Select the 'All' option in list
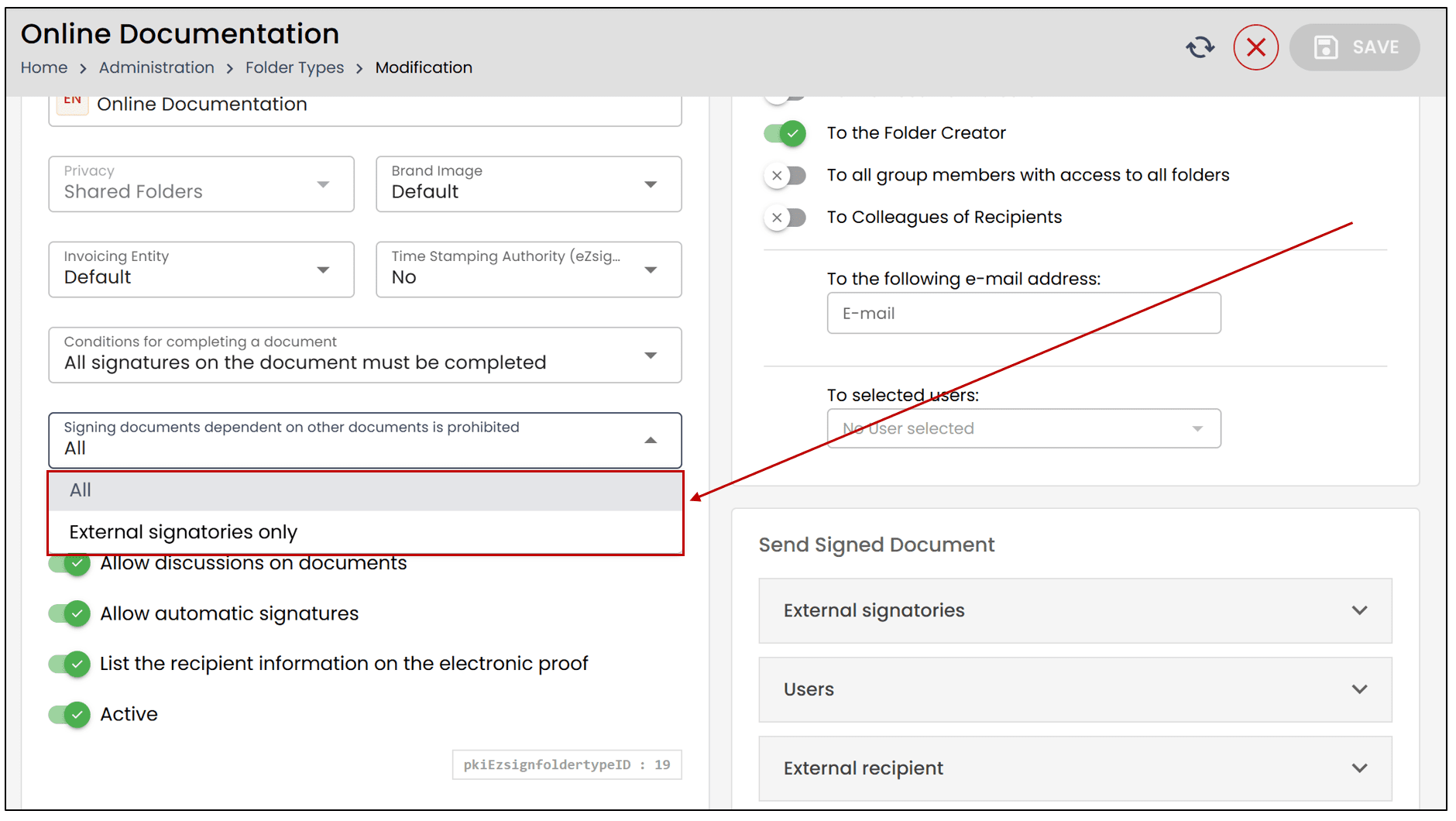This screenshot has height=821, width=1456. (x=81, y=490)
